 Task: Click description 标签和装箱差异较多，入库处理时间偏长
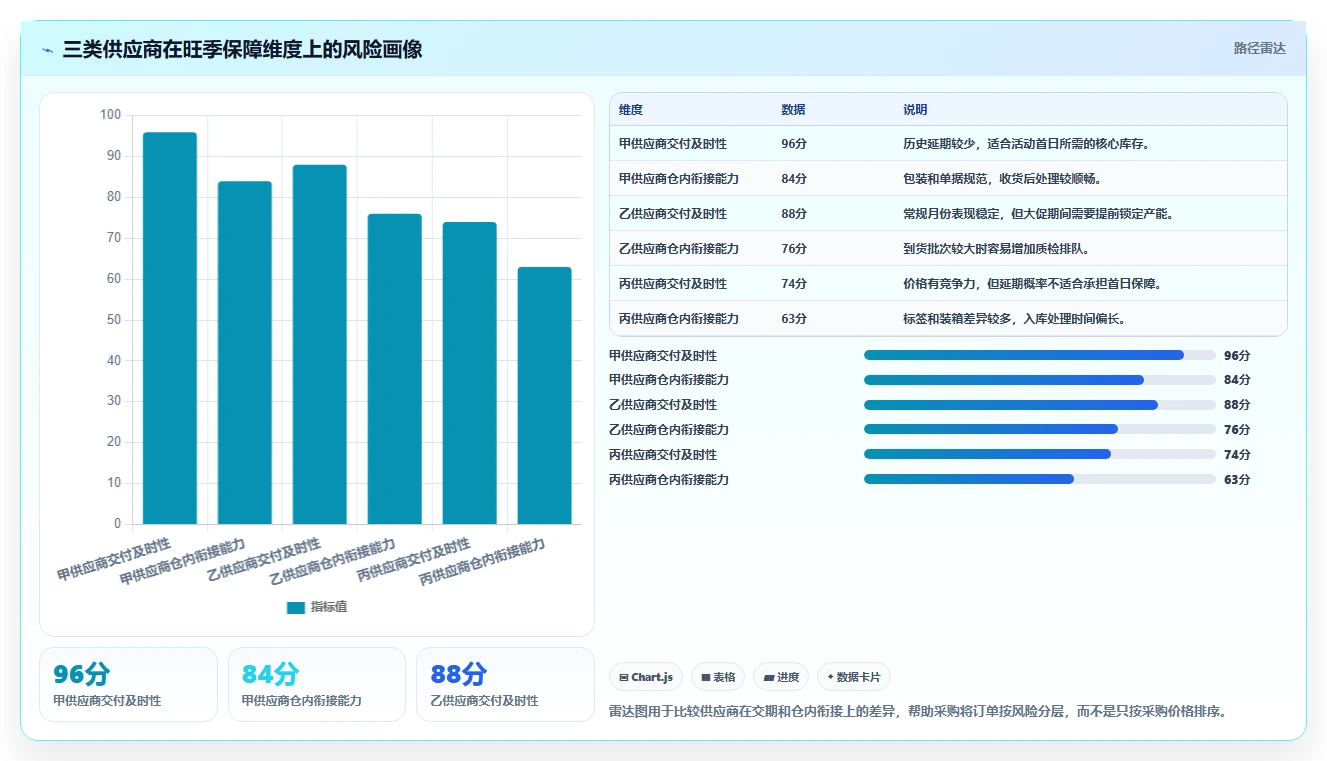click(1014, 319)
